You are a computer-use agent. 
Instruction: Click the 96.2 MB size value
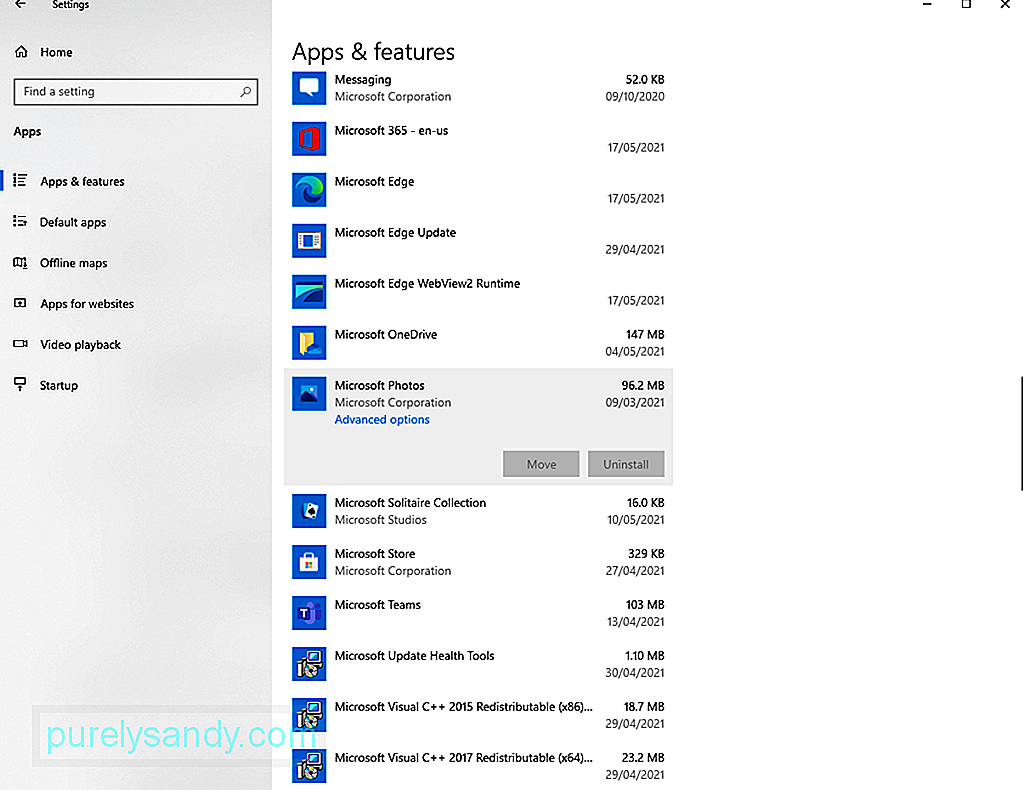(643, 385)
